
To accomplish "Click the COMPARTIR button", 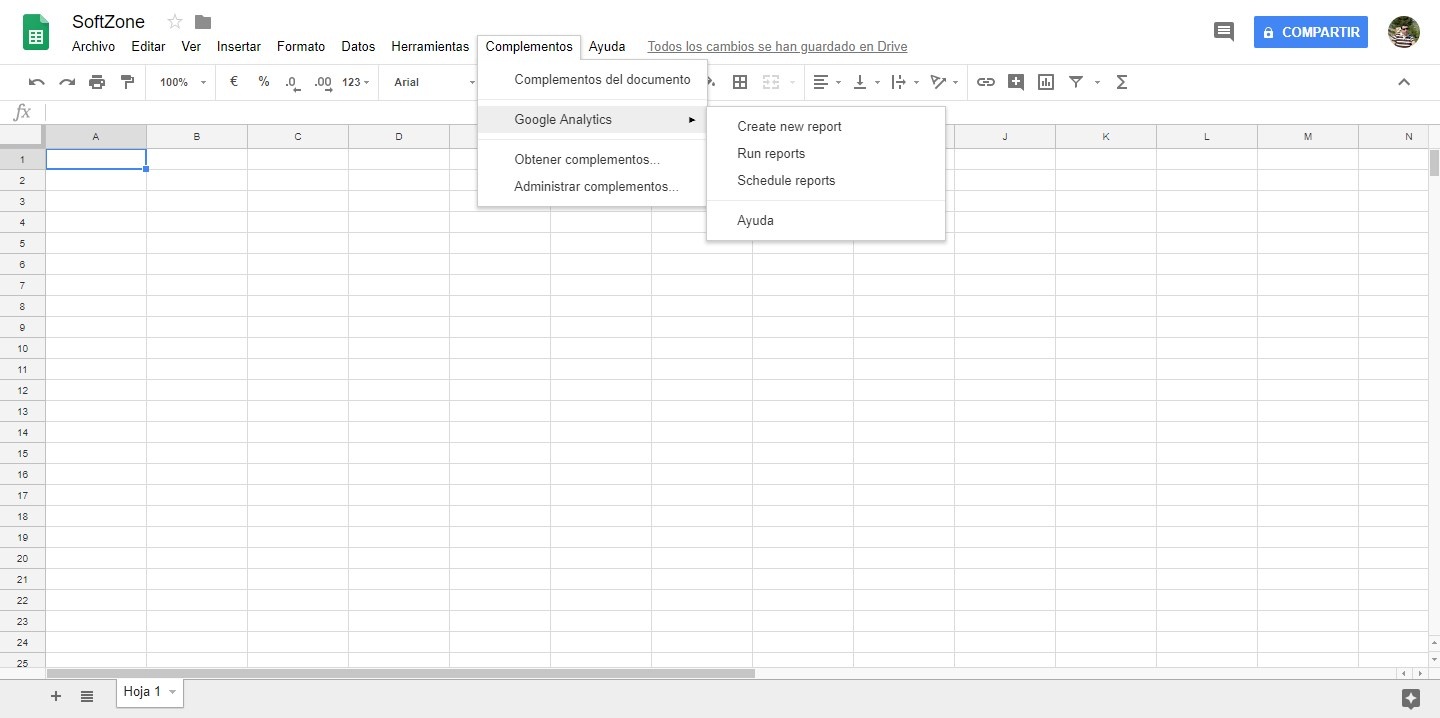I will tap(1311, 32).
